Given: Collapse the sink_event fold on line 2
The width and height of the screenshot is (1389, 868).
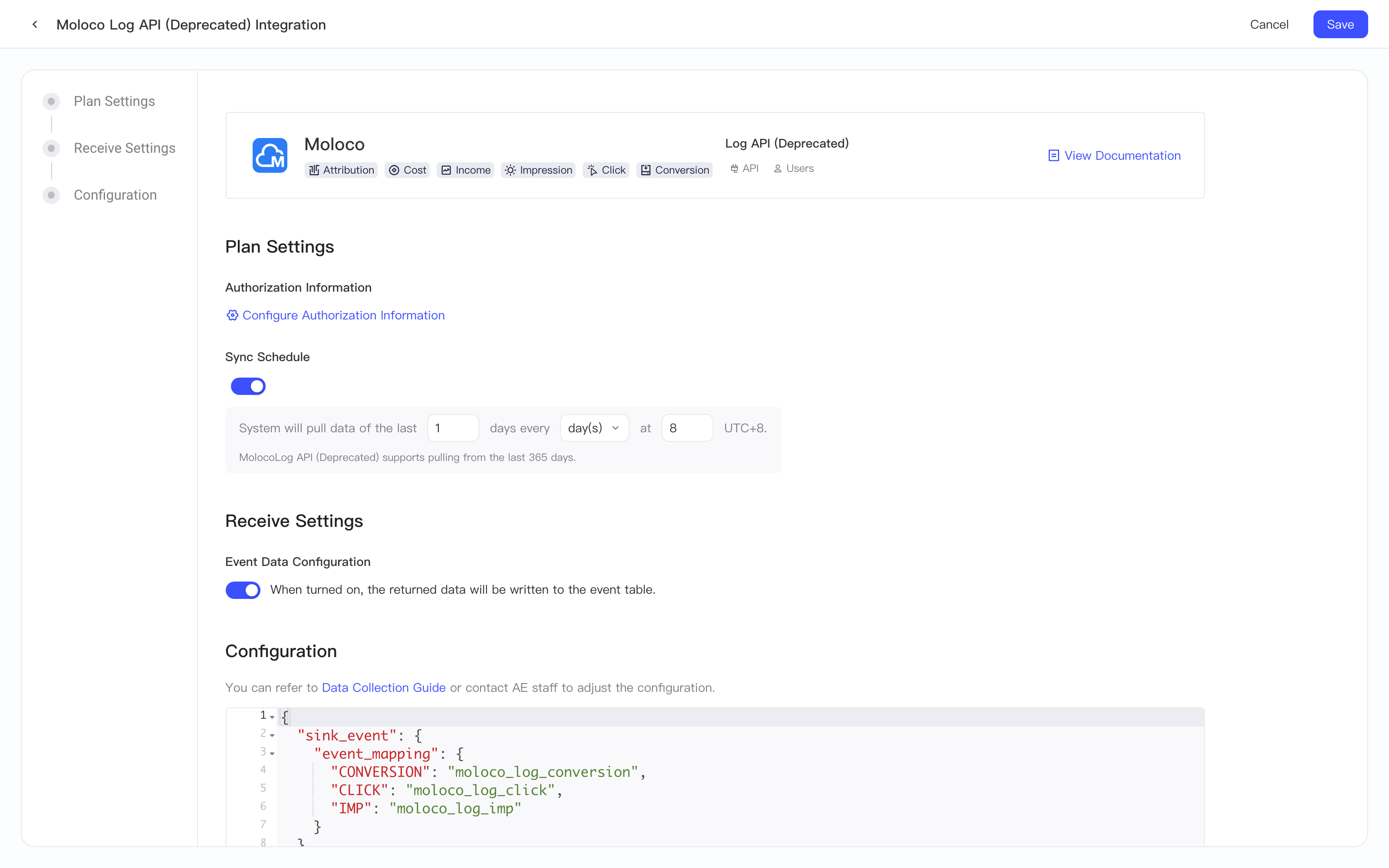Looking at the screenshot, I should point(272,735).
